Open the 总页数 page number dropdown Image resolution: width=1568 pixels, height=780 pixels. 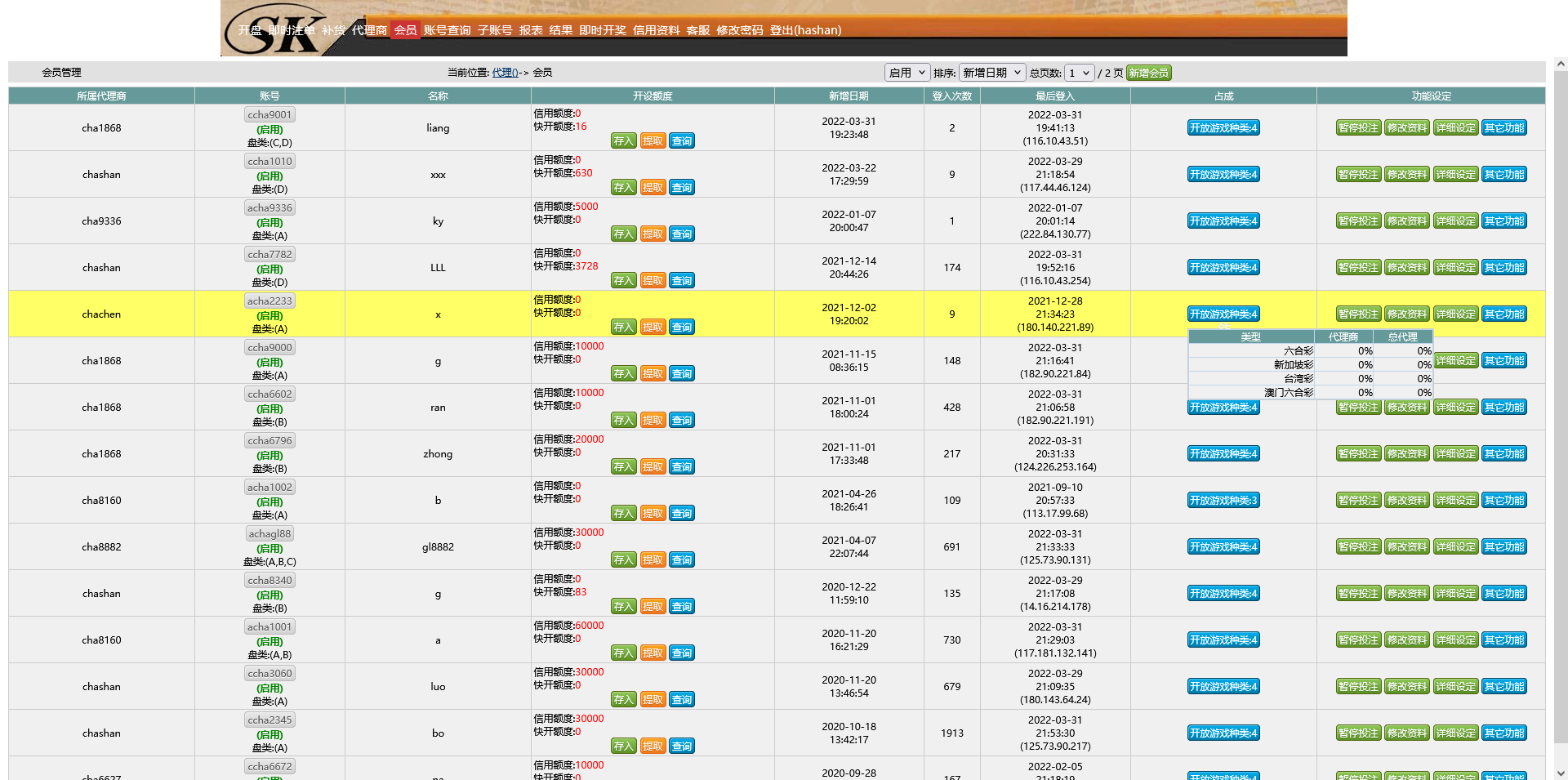pos(1080,73)
